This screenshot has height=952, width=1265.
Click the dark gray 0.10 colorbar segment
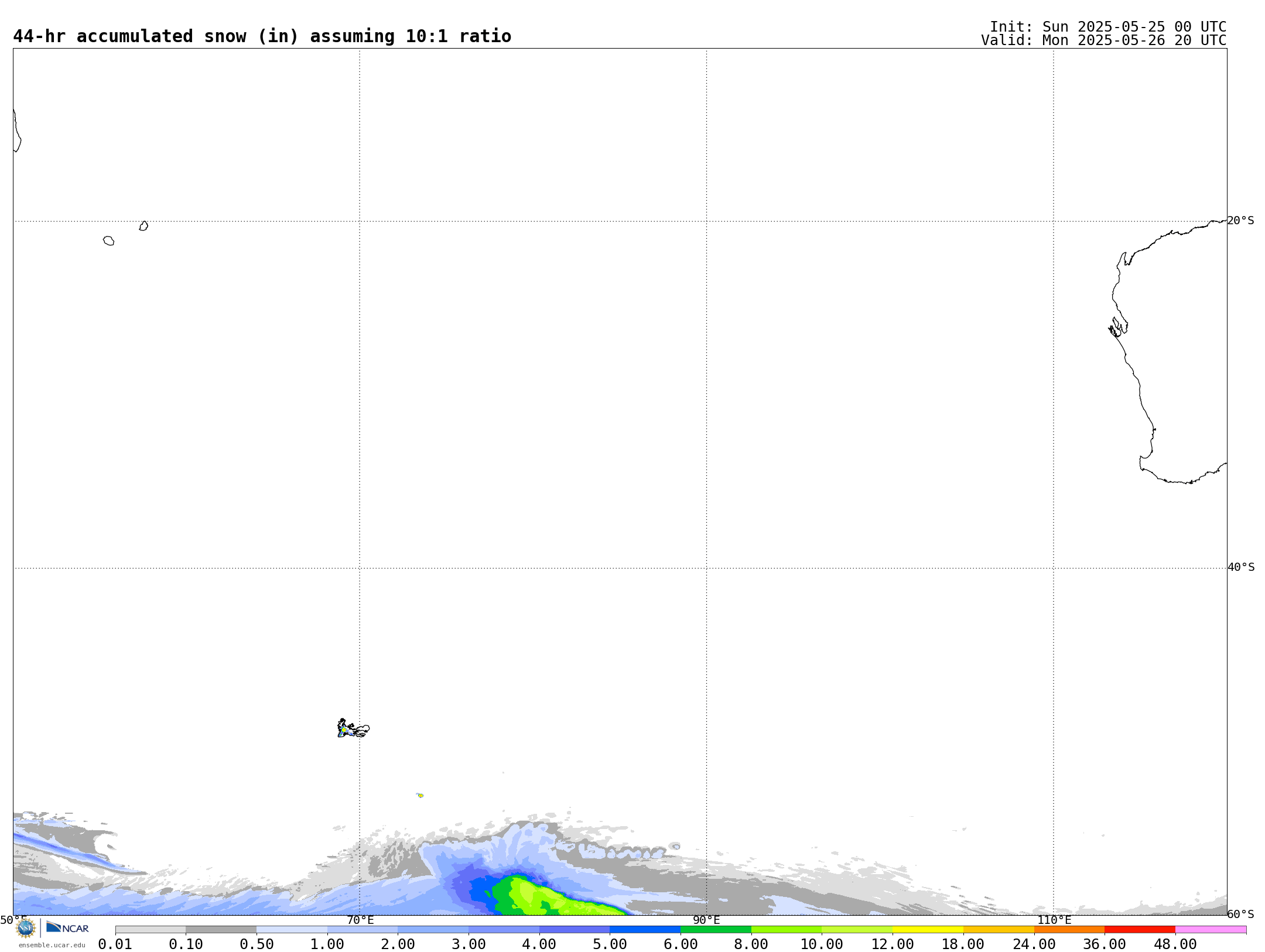221,930
